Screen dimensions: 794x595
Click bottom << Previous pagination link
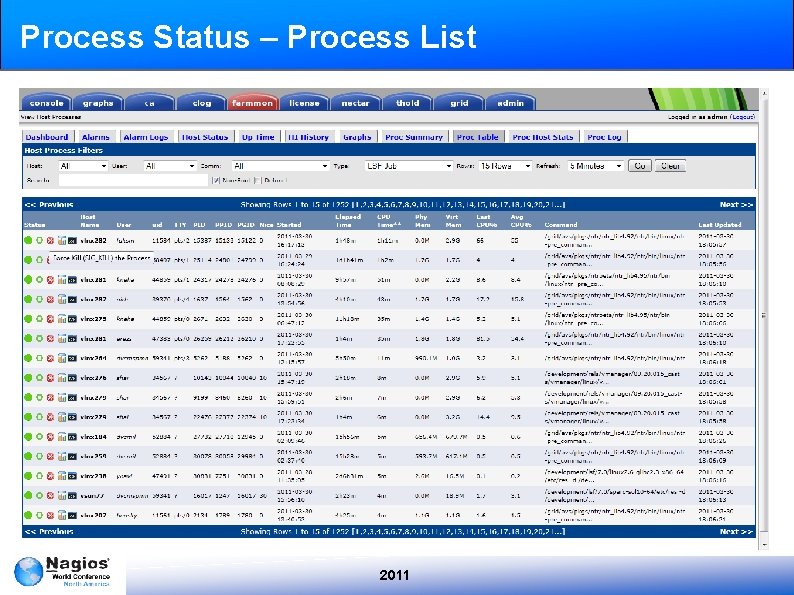tap(49, 532)
